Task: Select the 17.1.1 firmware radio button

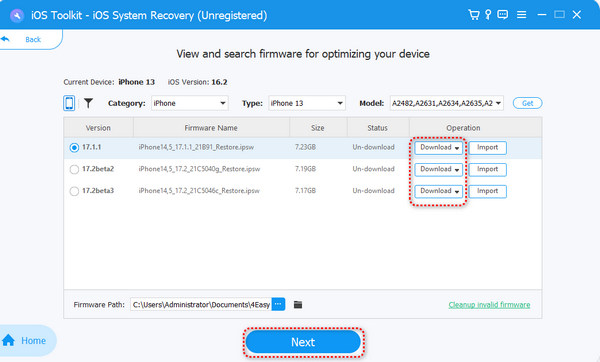Action: (74, 148)
